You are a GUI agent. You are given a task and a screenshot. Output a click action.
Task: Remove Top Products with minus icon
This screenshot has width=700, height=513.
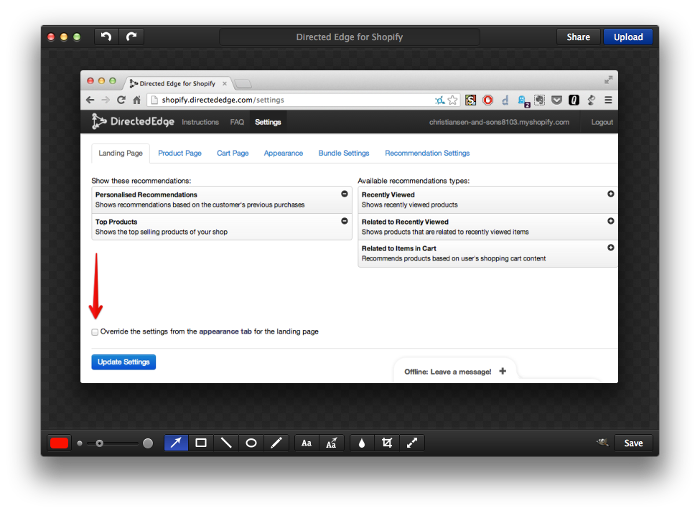coord(344,221)
